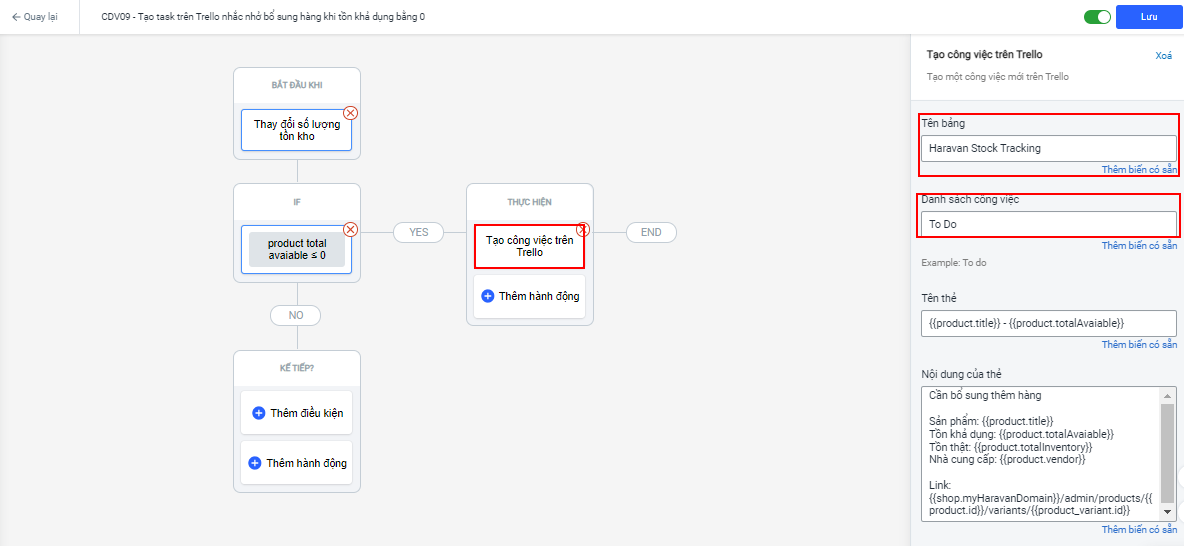Remove the 'Tạo công việc trên Trello' action
Screen dimensions: 1184x546
583,229
